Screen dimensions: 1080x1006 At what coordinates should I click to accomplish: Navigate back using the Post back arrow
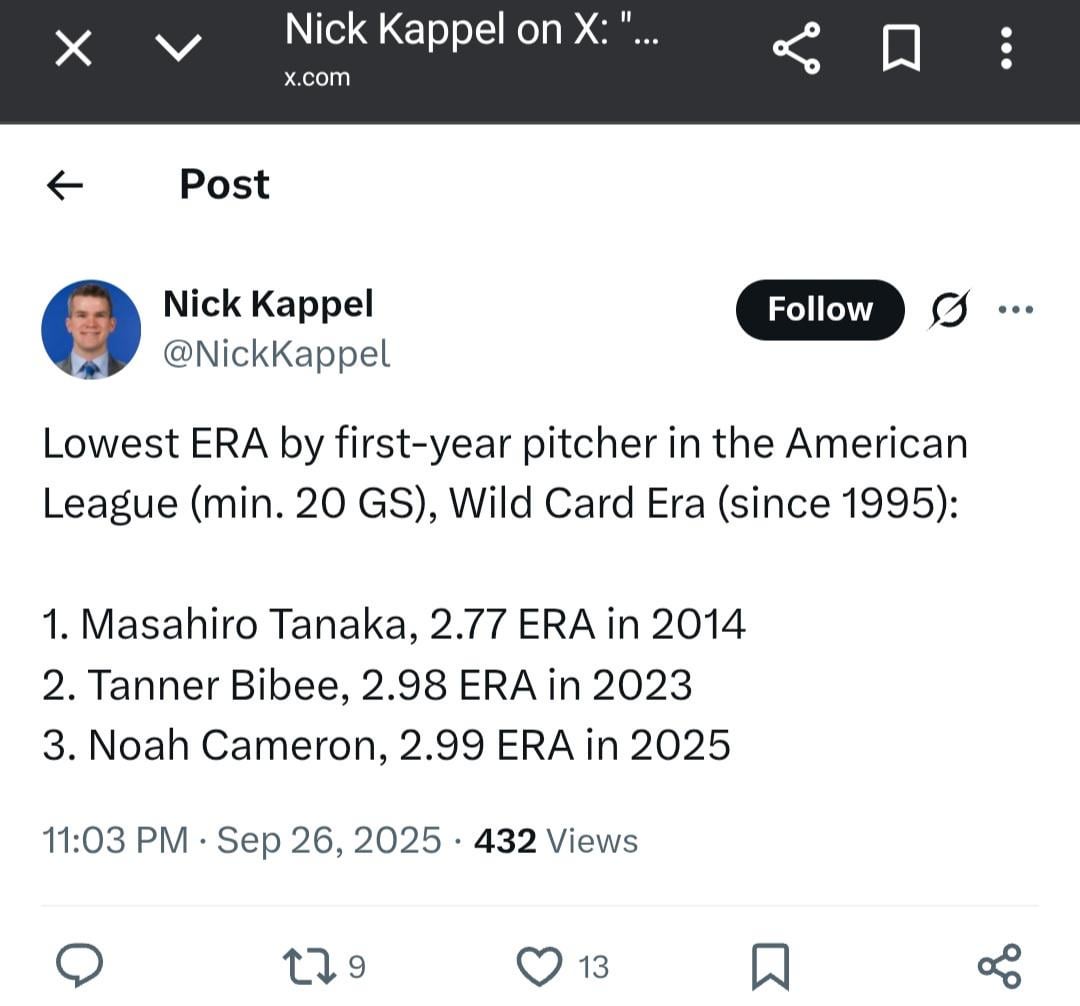(x=62, y=184)
